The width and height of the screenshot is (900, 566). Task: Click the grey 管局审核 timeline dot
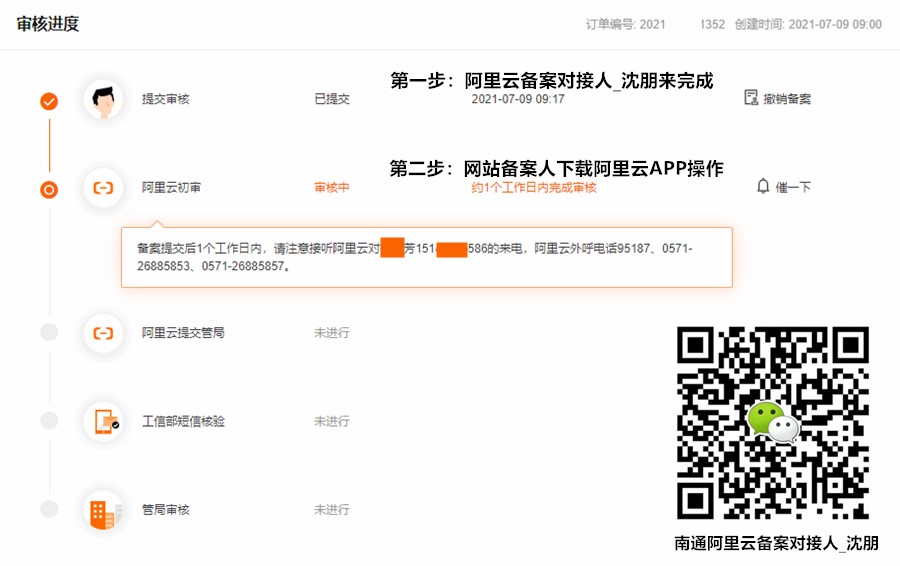tap(49, 509)
